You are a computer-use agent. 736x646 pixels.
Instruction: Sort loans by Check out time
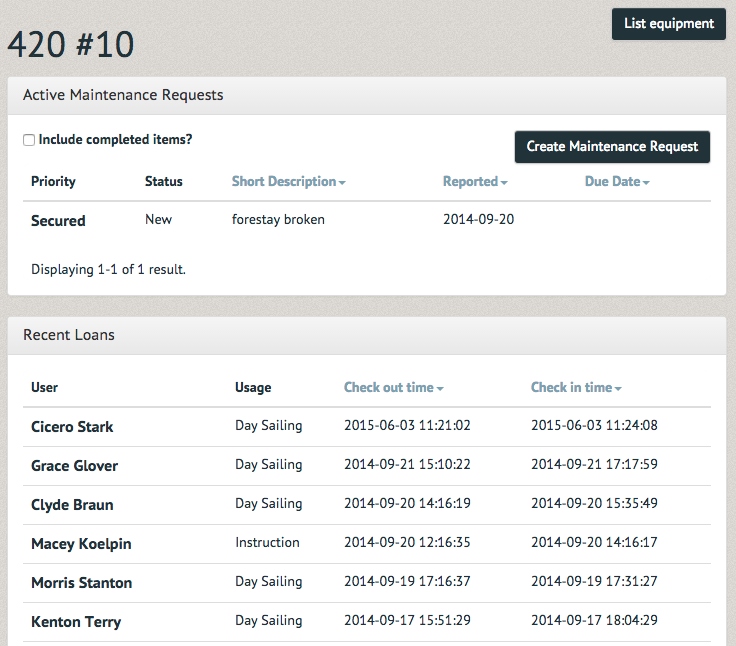(x=393, y=387)
